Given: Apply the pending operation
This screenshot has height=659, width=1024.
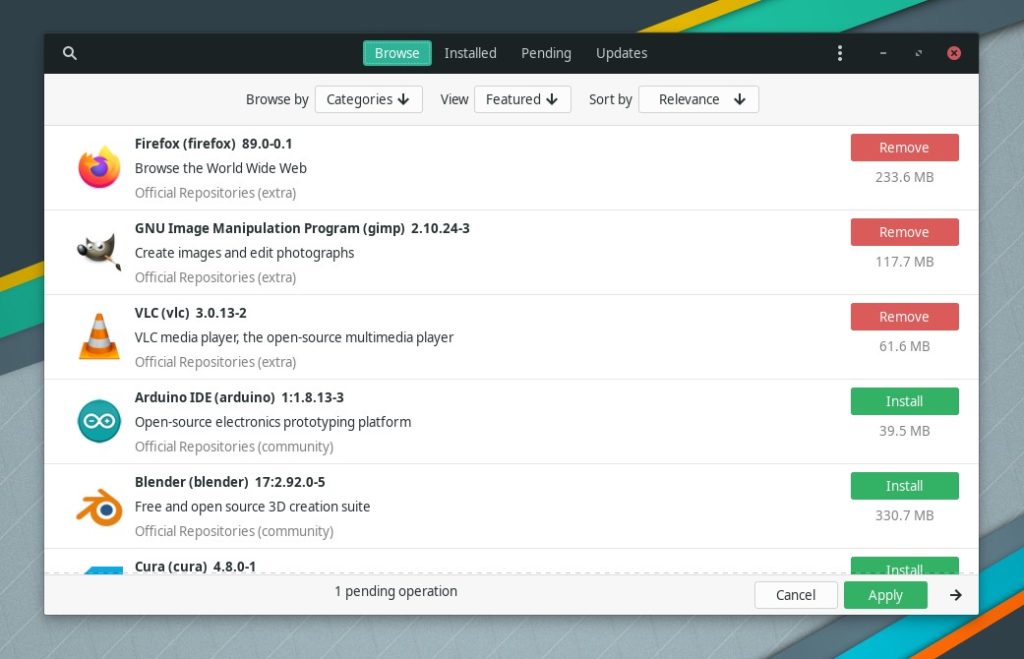Looking at the screenshot, I should [x=886, y=595].
